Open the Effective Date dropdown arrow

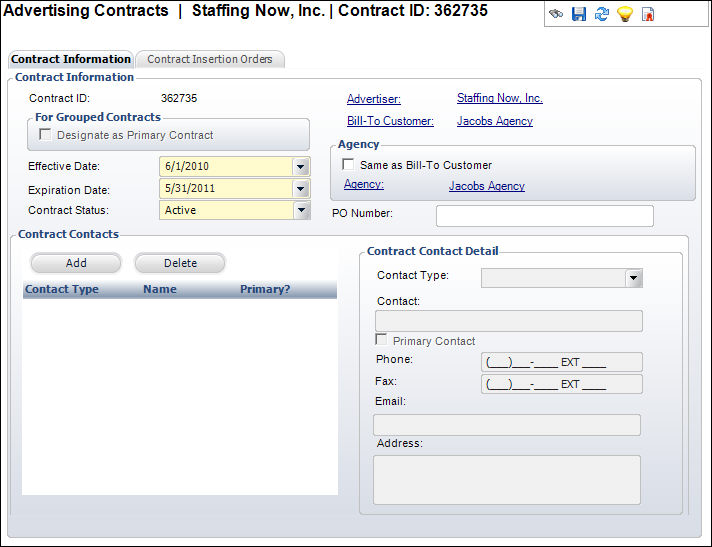coord(300,167)
